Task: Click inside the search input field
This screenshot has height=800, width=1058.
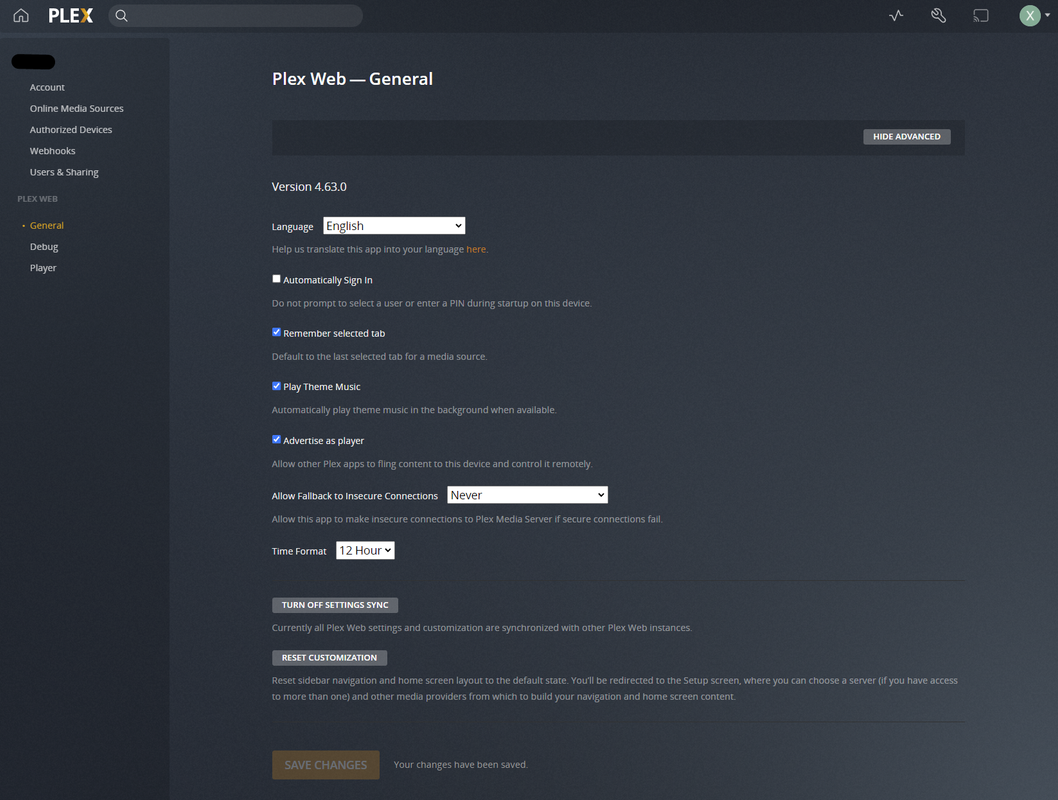Action: pyautogui.click(x=235, y=16)
